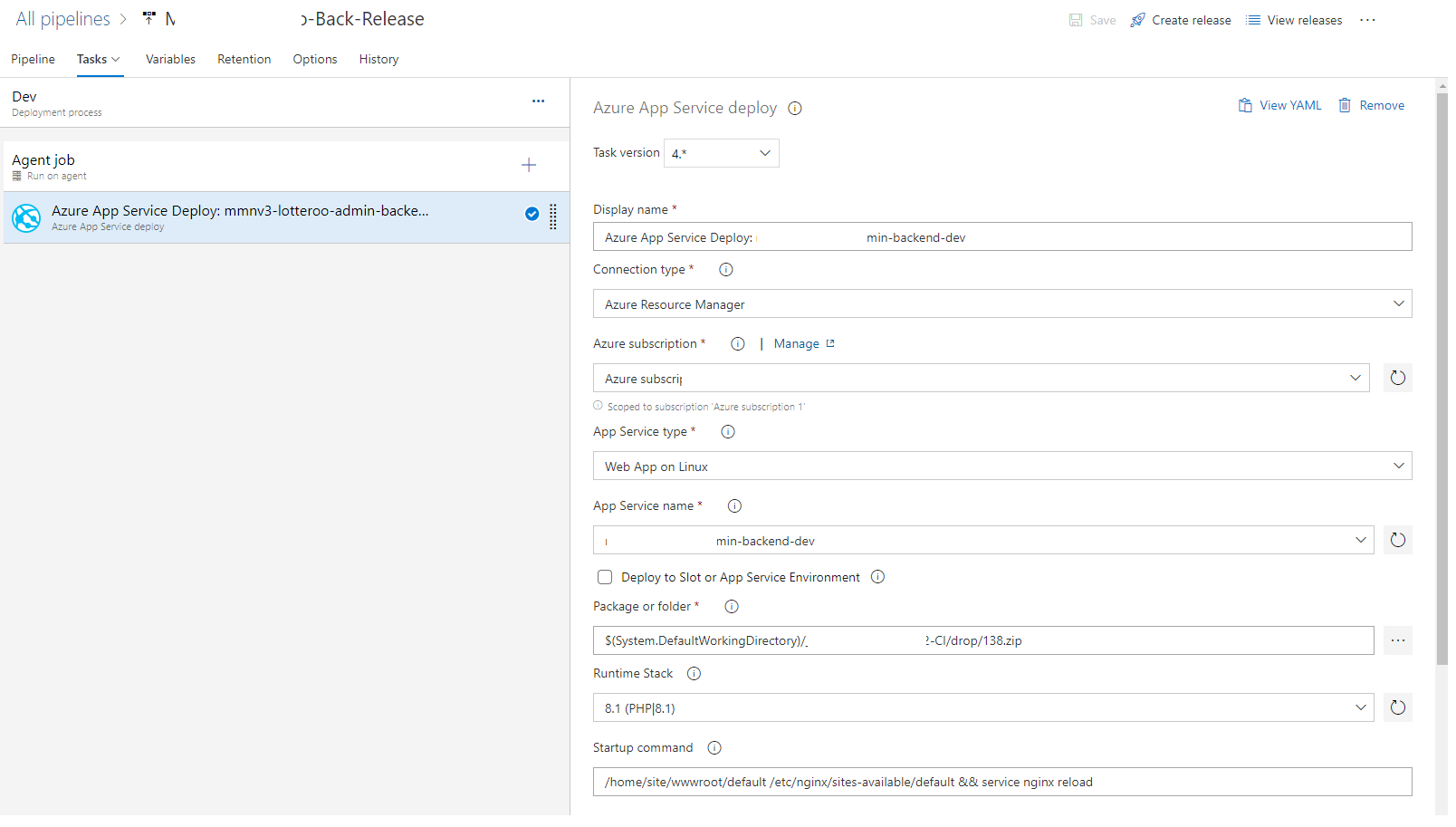Select the Dev deployment process stage

tap(286, 102)
